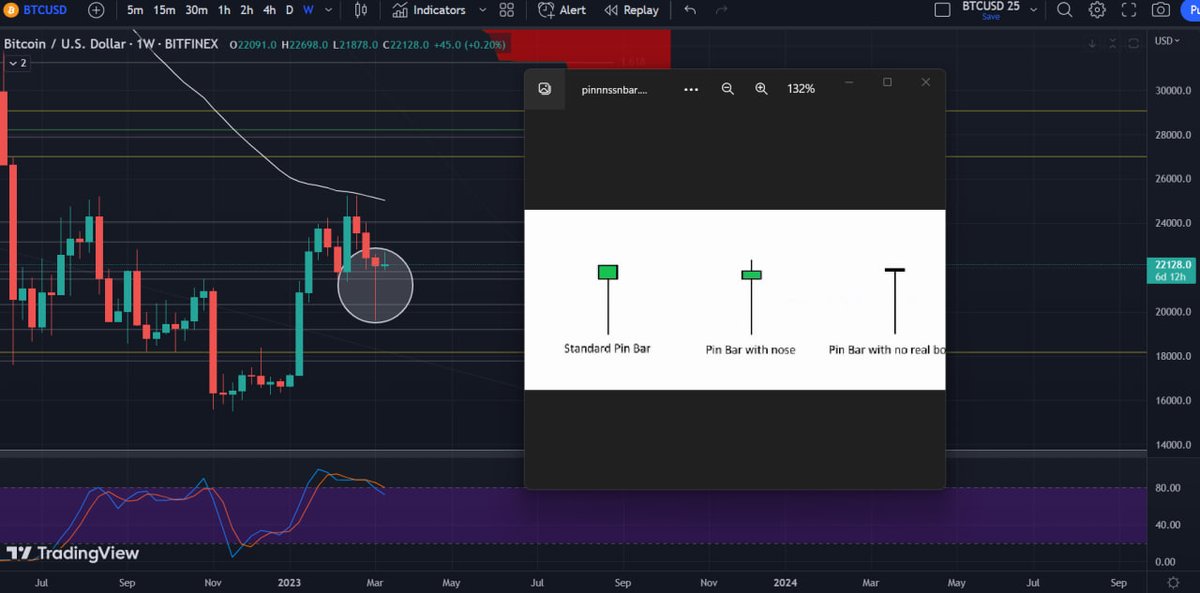Zoom in the image viewer
Screen dimensions: 1200x593
click(x=761, y=89)
